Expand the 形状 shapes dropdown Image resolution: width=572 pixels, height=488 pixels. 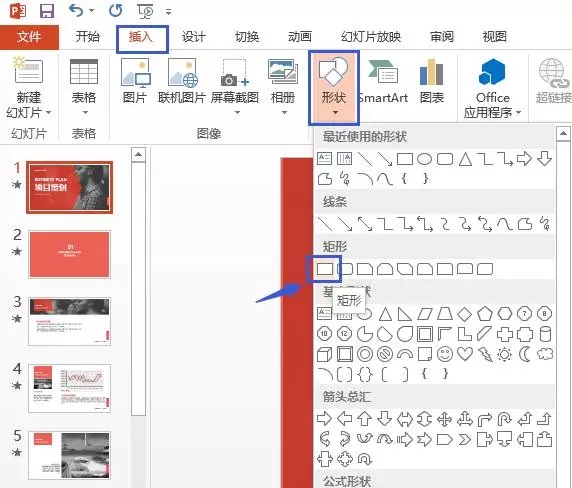334,88
